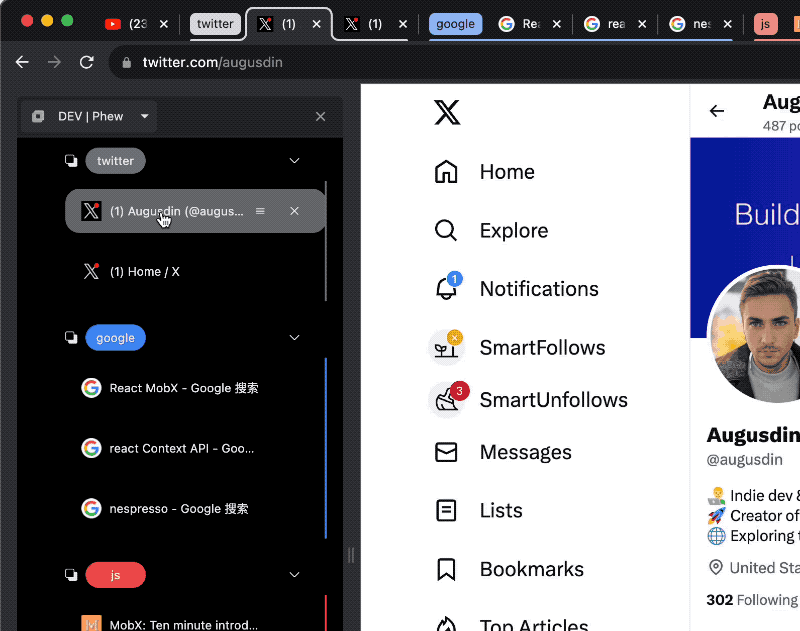Collapse the google group chevron

294,338
